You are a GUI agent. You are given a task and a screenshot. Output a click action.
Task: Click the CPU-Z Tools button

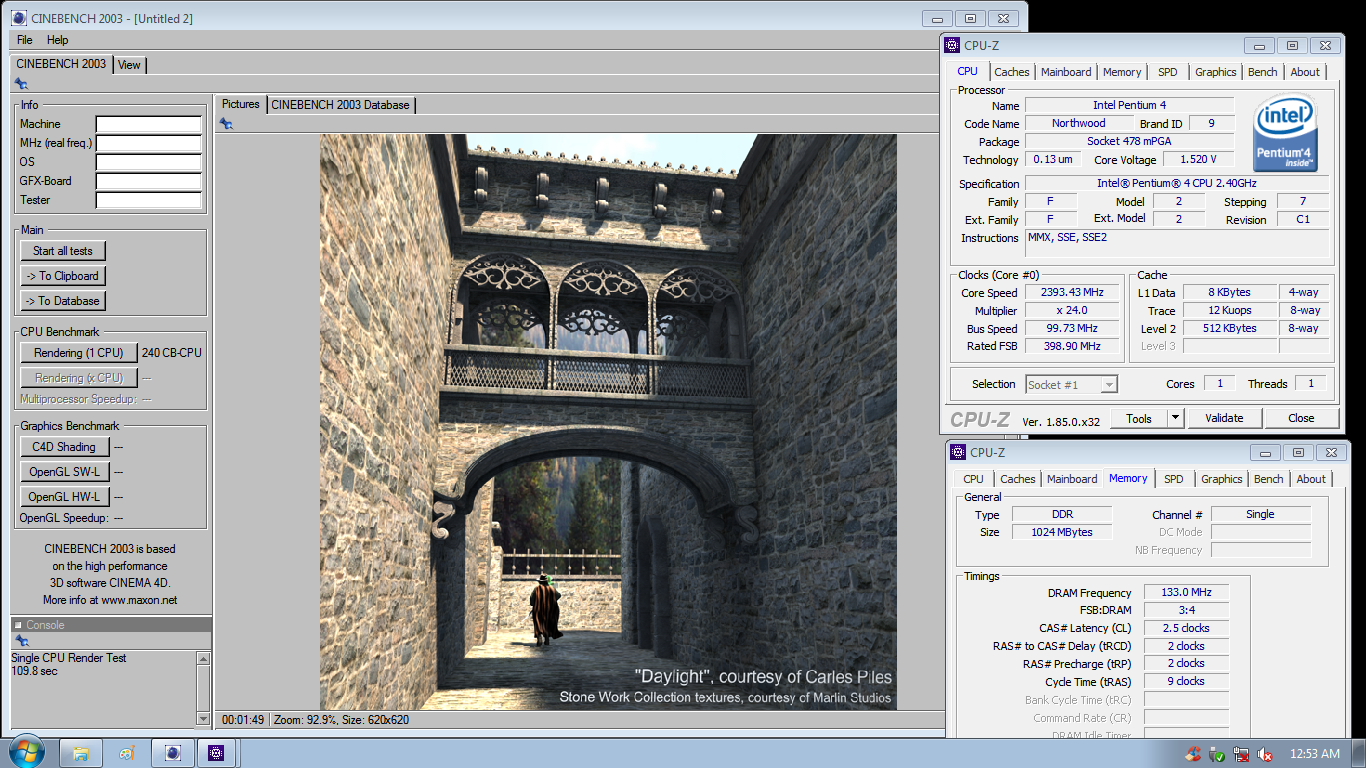click(1139, 418)
